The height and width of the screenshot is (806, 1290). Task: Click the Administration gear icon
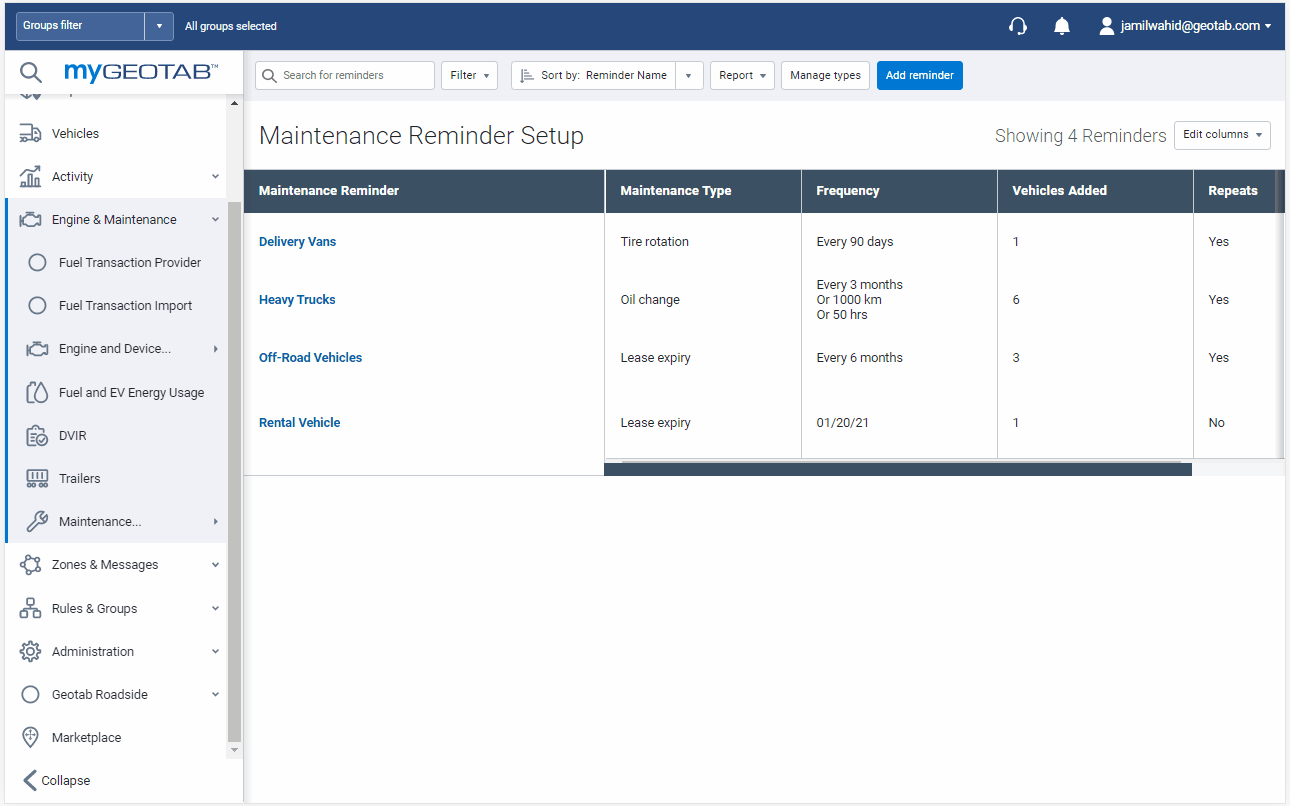(x=31, y=651)
